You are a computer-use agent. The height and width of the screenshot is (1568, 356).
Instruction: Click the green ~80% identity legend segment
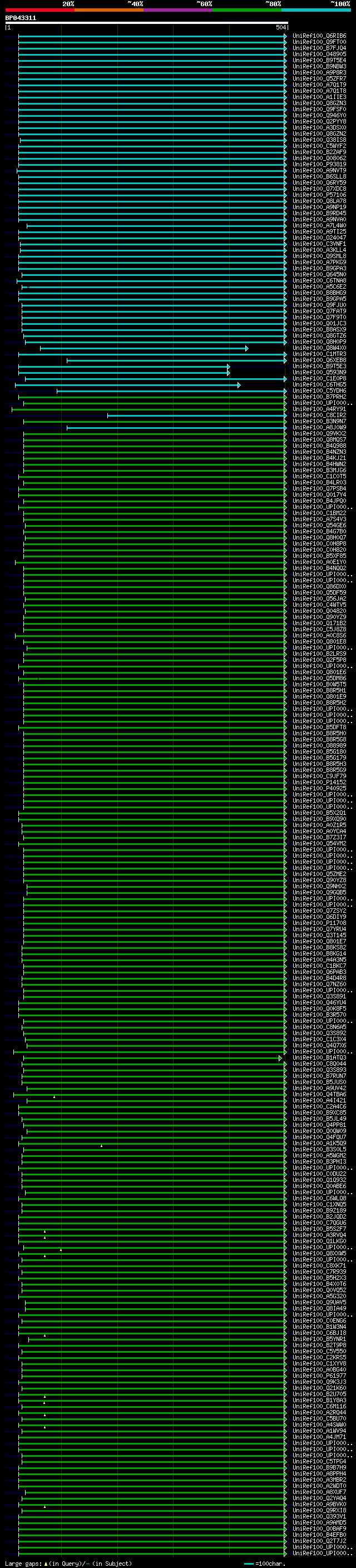(x=246, y=10)
